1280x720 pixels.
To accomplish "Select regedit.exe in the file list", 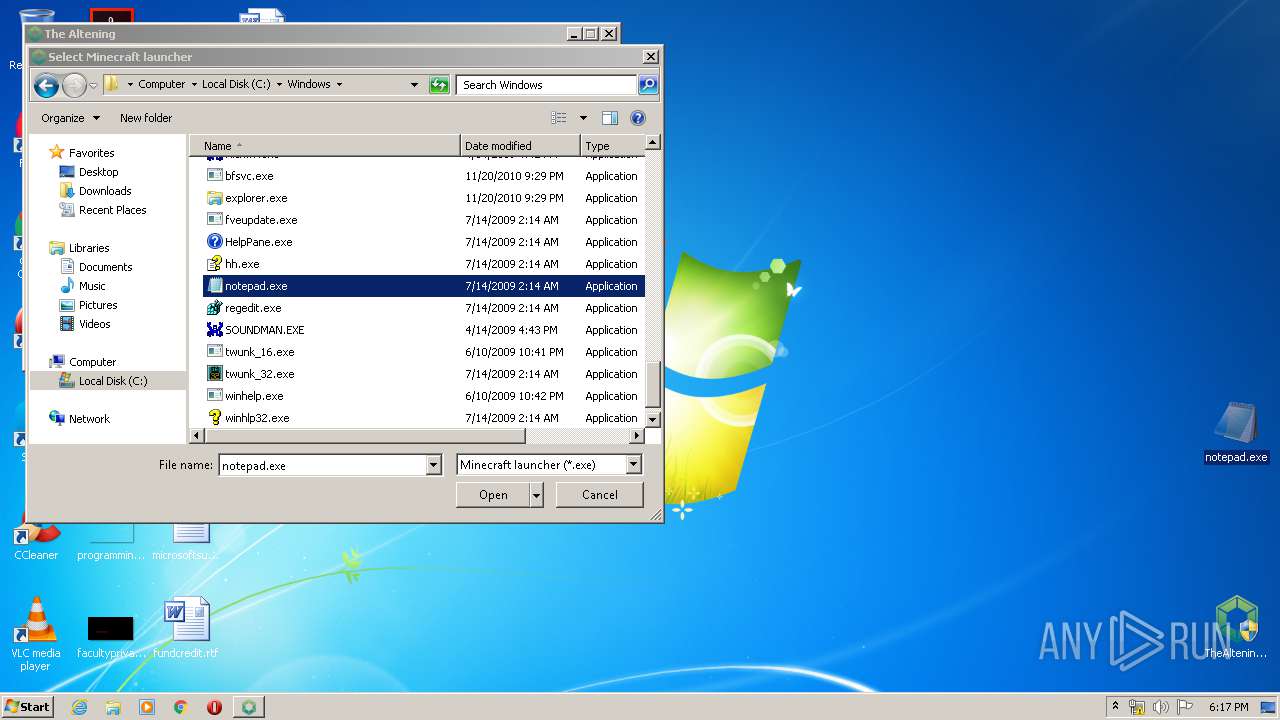I will (x=253, y=308).
